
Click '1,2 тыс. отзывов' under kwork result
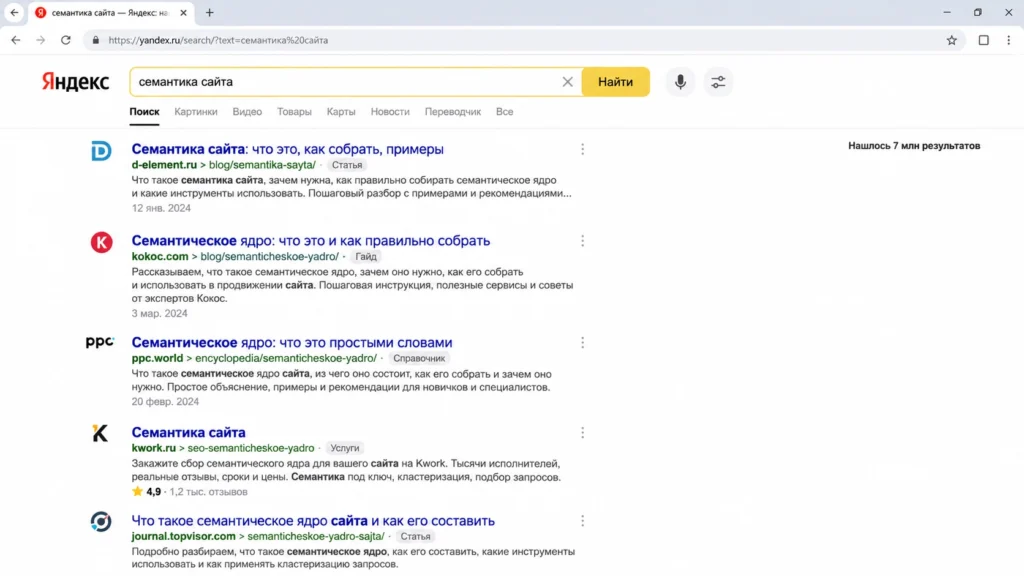click(208, 492)
